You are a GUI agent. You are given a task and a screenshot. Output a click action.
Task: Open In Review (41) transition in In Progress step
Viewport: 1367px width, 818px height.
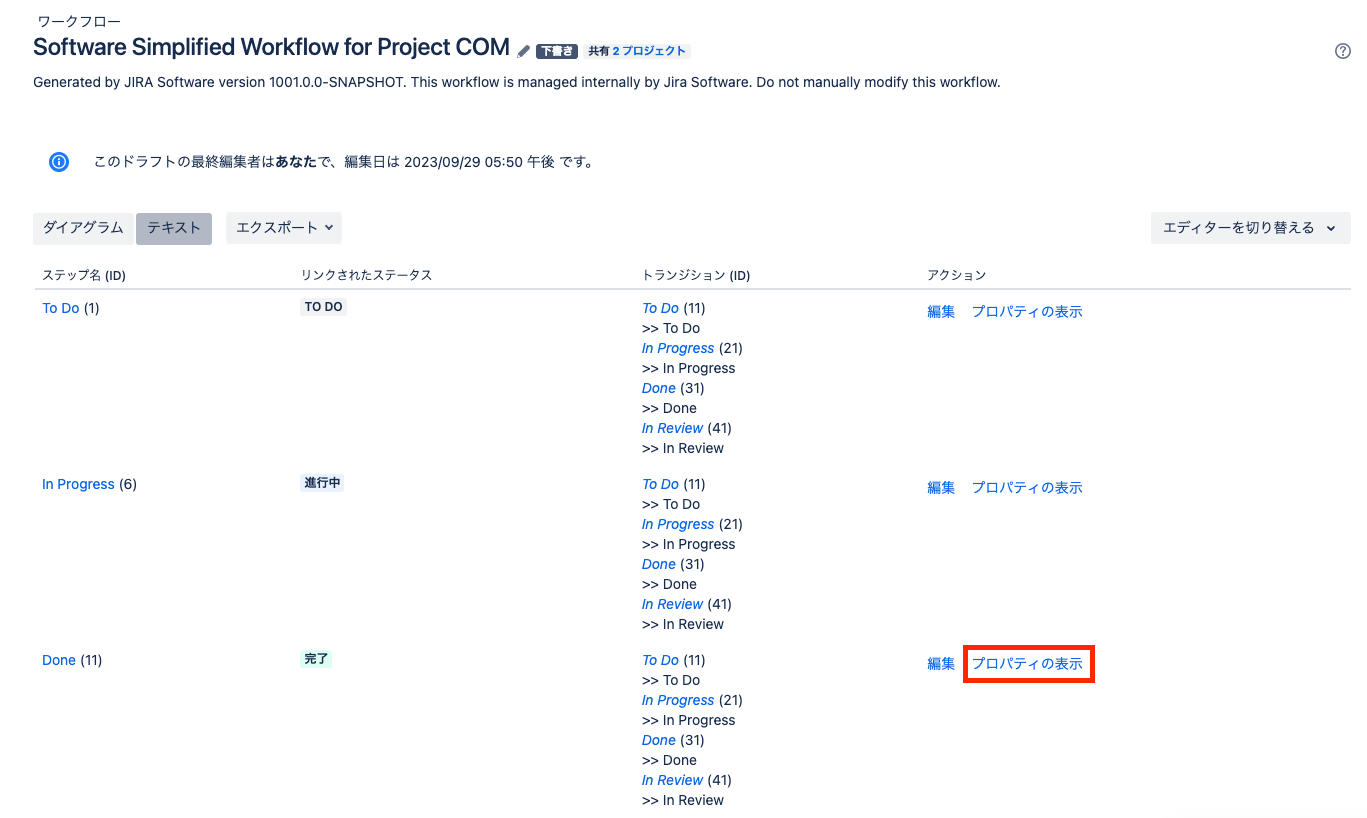pyautogui.click(x=672, y=604)
